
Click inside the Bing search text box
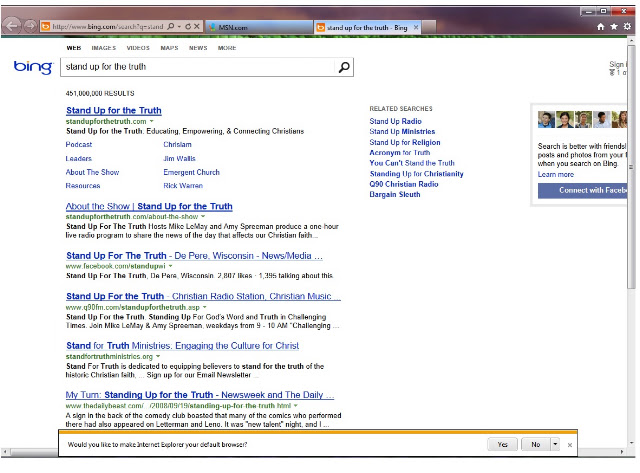[198, 67]
